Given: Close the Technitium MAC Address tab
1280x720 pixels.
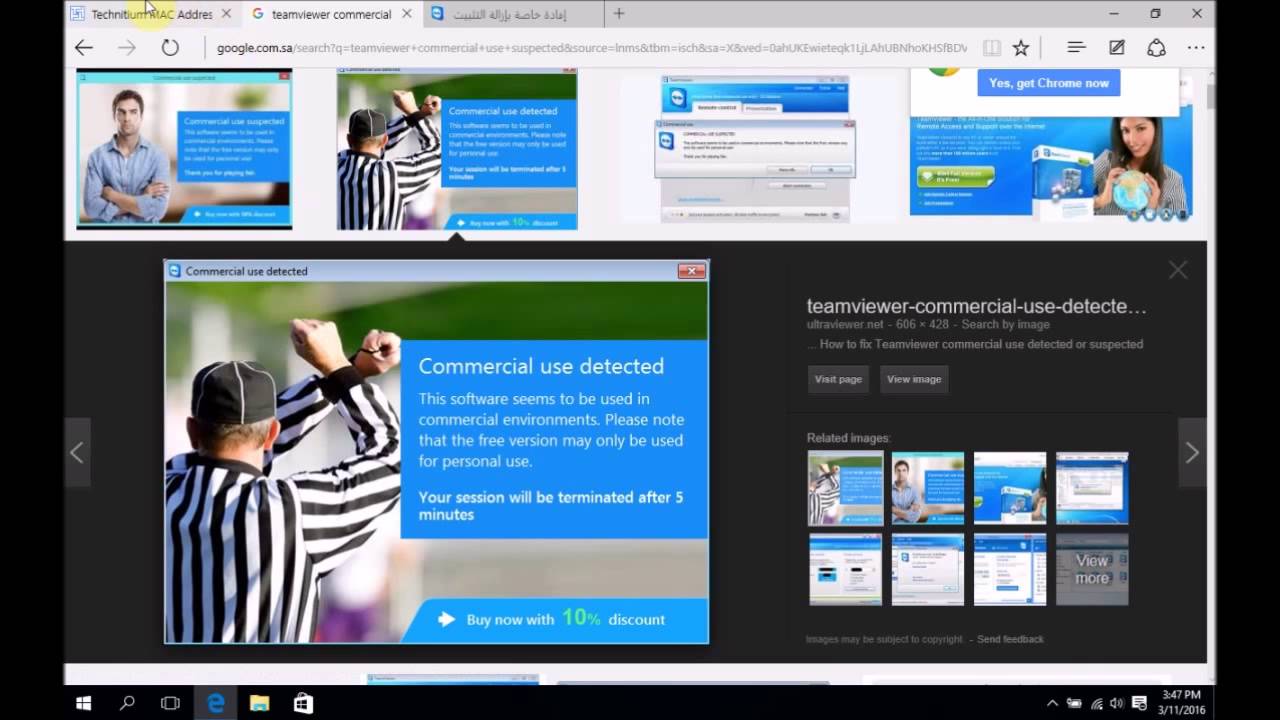Looking at the screenshot, I should [x=226, y=14].
